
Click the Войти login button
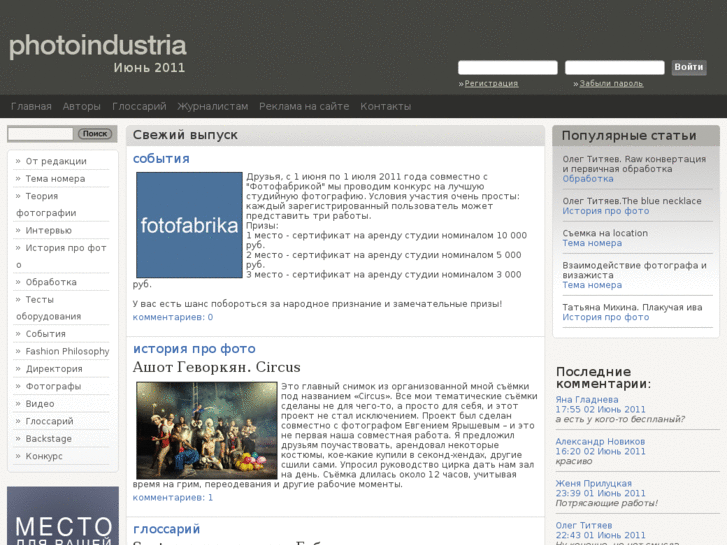(689, 67)
